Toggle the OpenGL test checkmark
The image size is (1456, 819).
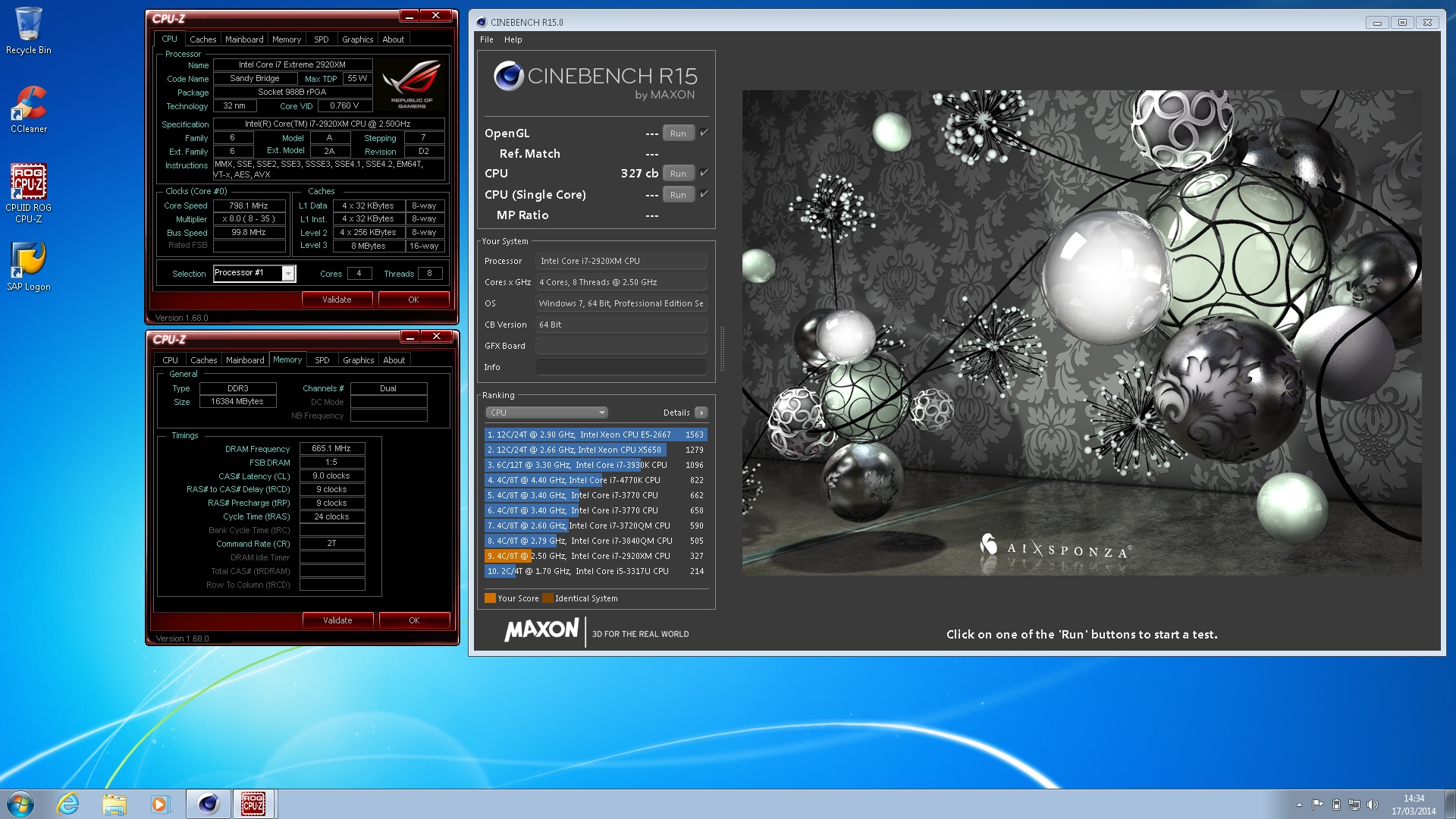(x=704, y=133)
